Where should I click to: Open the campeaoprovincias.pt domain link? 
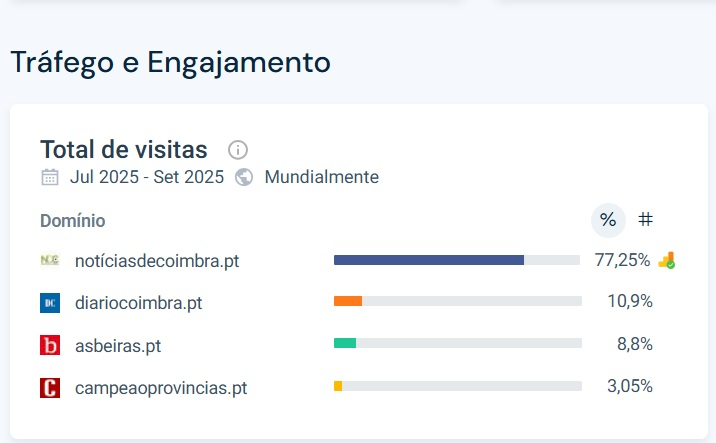pos(161,388)
